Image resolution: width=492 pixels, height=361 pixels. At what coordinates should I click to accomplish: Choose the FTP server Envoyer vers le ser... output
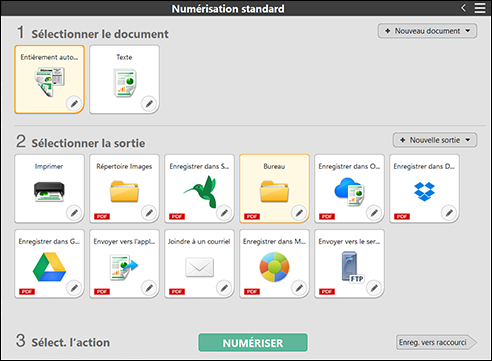(349, 263)
